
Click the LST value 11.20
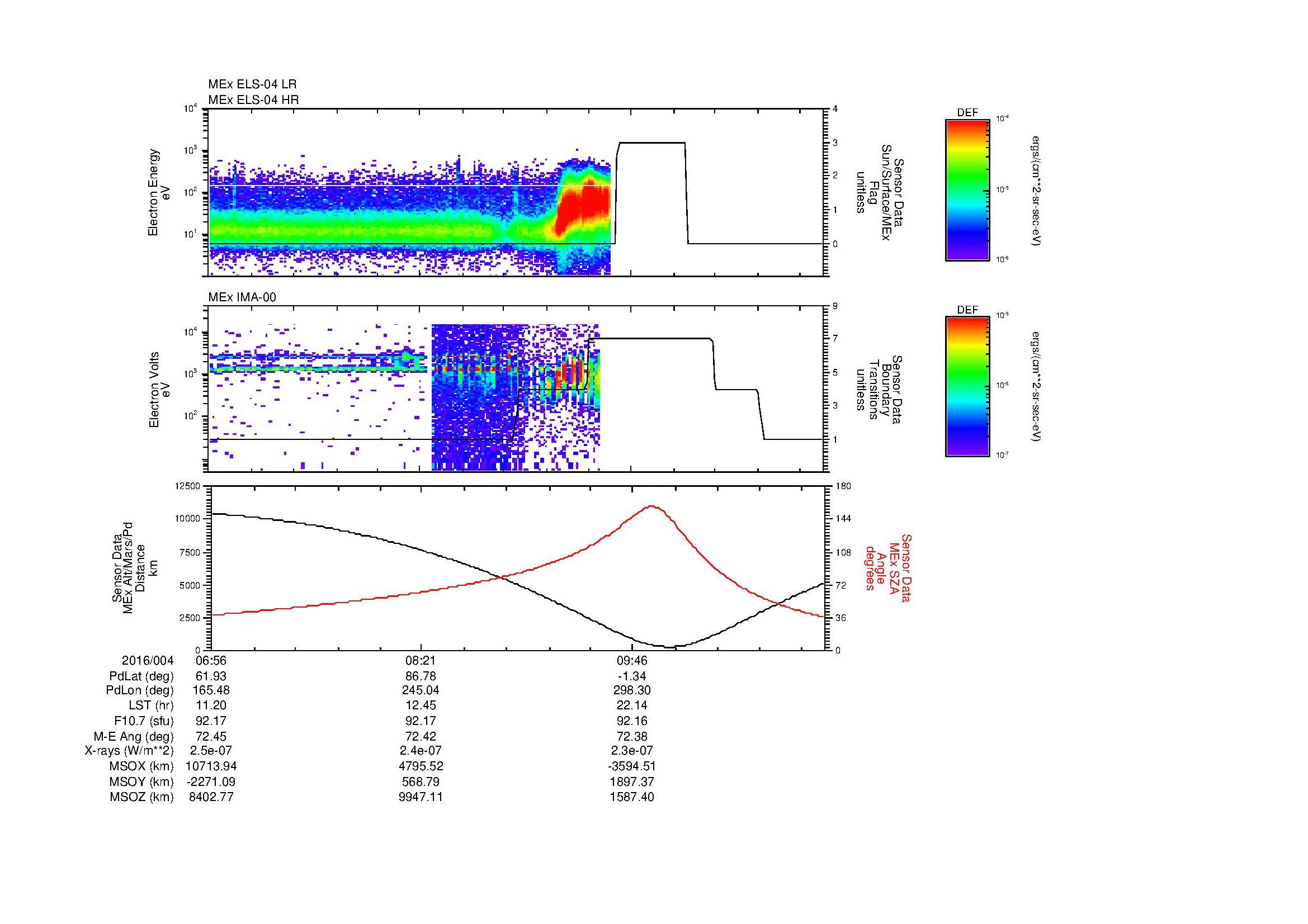point(211,705)
